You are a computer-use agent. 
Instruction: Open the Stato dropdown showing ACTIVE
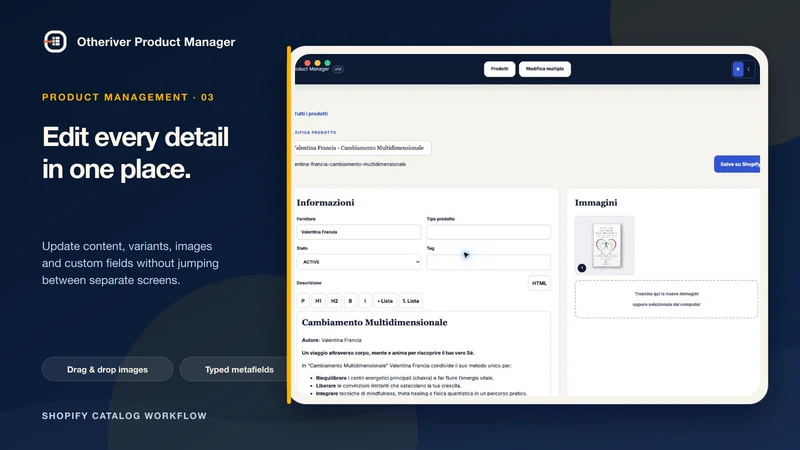[x=358, y=262]
